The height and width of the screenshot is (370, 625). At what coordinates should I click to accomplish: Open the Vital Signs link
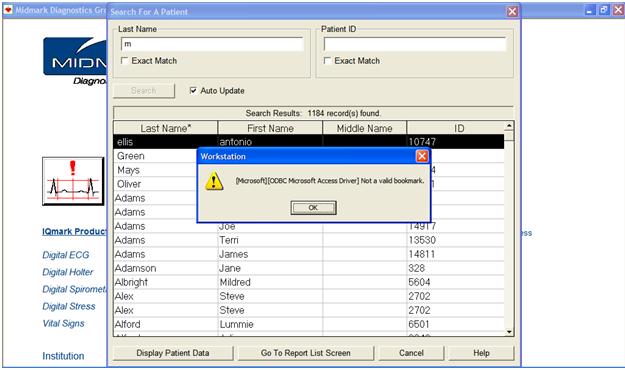click(x=63, y=323)
